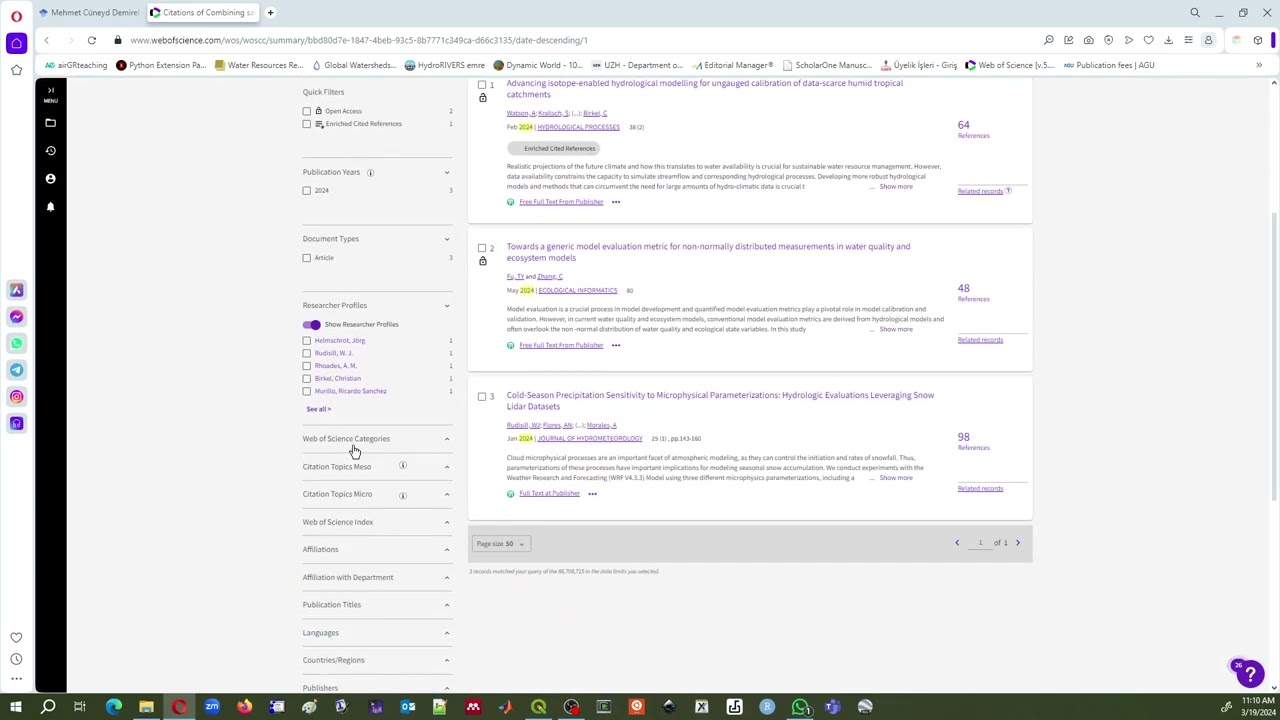Select record 1 checkbox
The image size is (1280, 720).
tap(482, 85)
